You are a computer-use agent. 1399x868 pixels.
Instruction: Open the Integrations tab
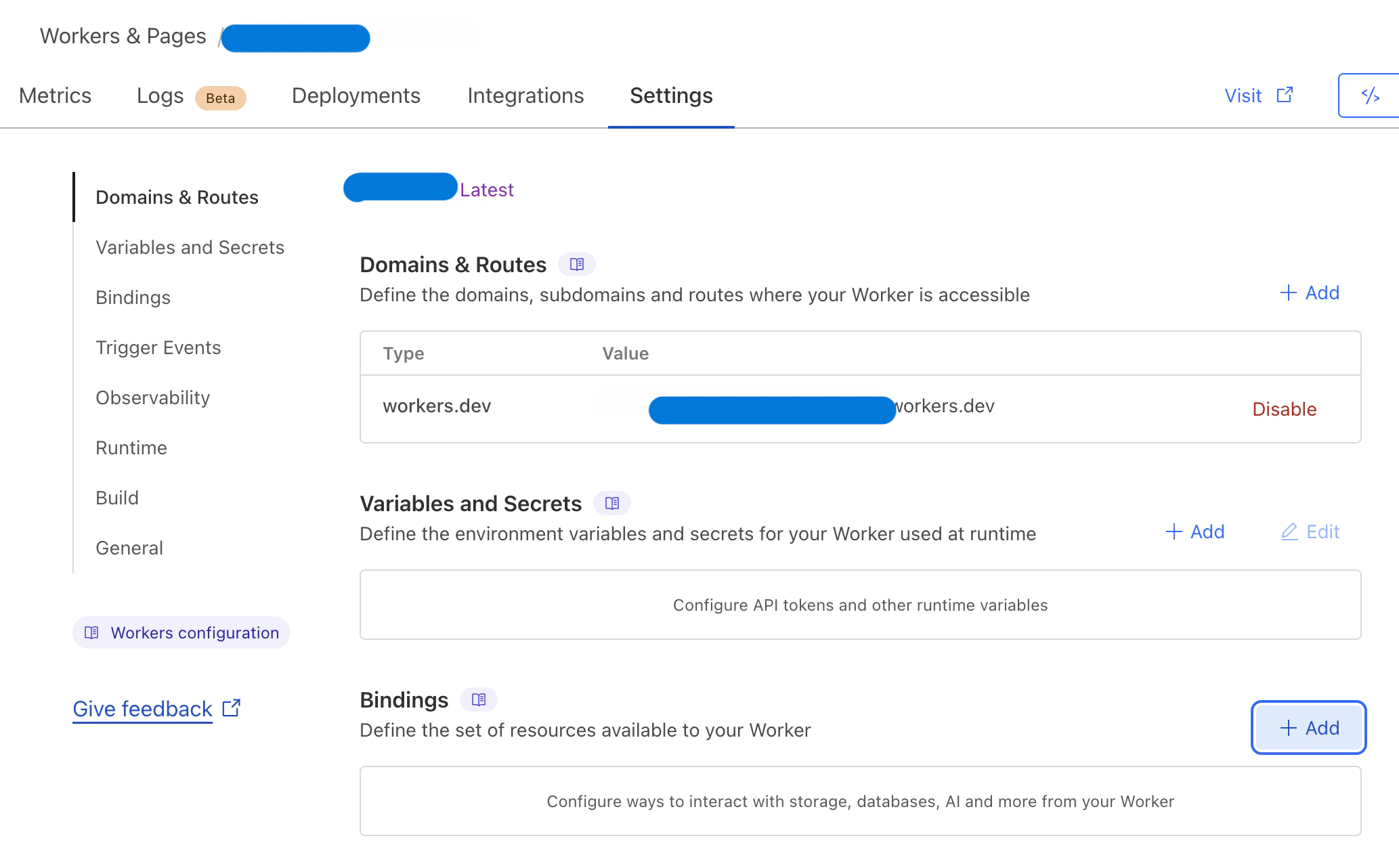(x=525, y=95)
